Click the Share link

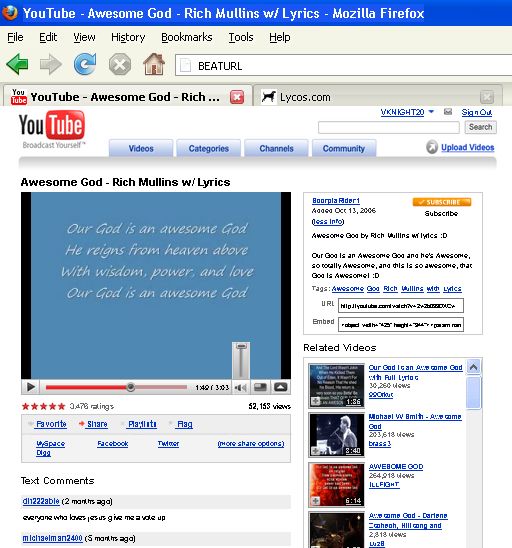pos(97,424)
